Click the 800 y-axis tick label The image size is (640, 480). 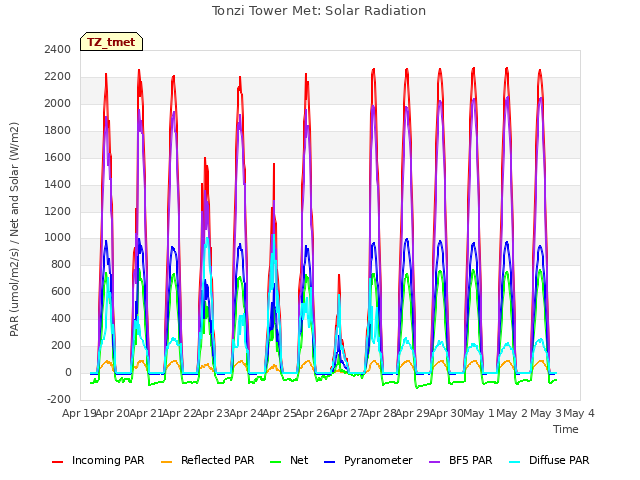point(61,264)
